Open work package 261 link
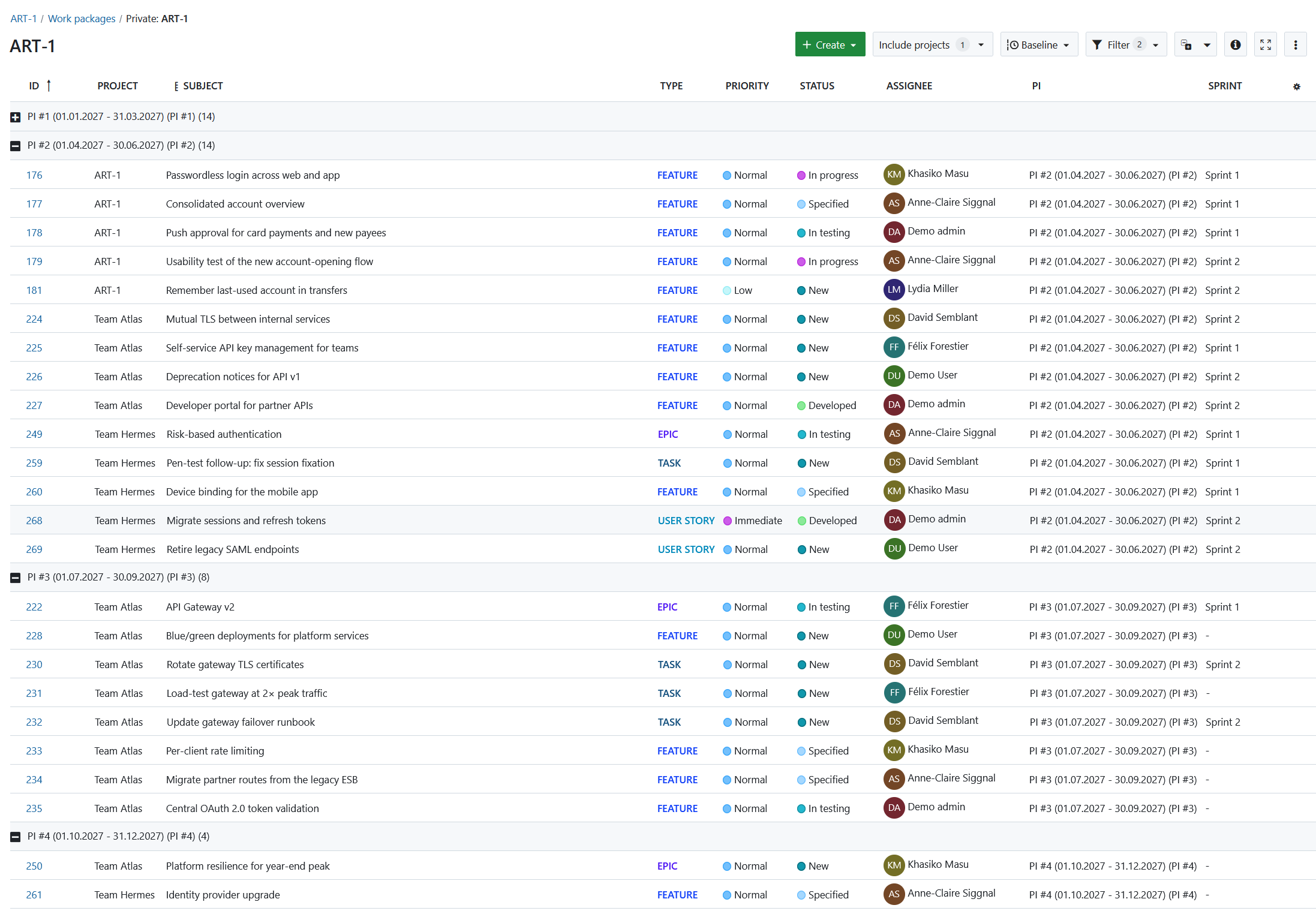Screen dimensions: 1316x914 [34, 895]
